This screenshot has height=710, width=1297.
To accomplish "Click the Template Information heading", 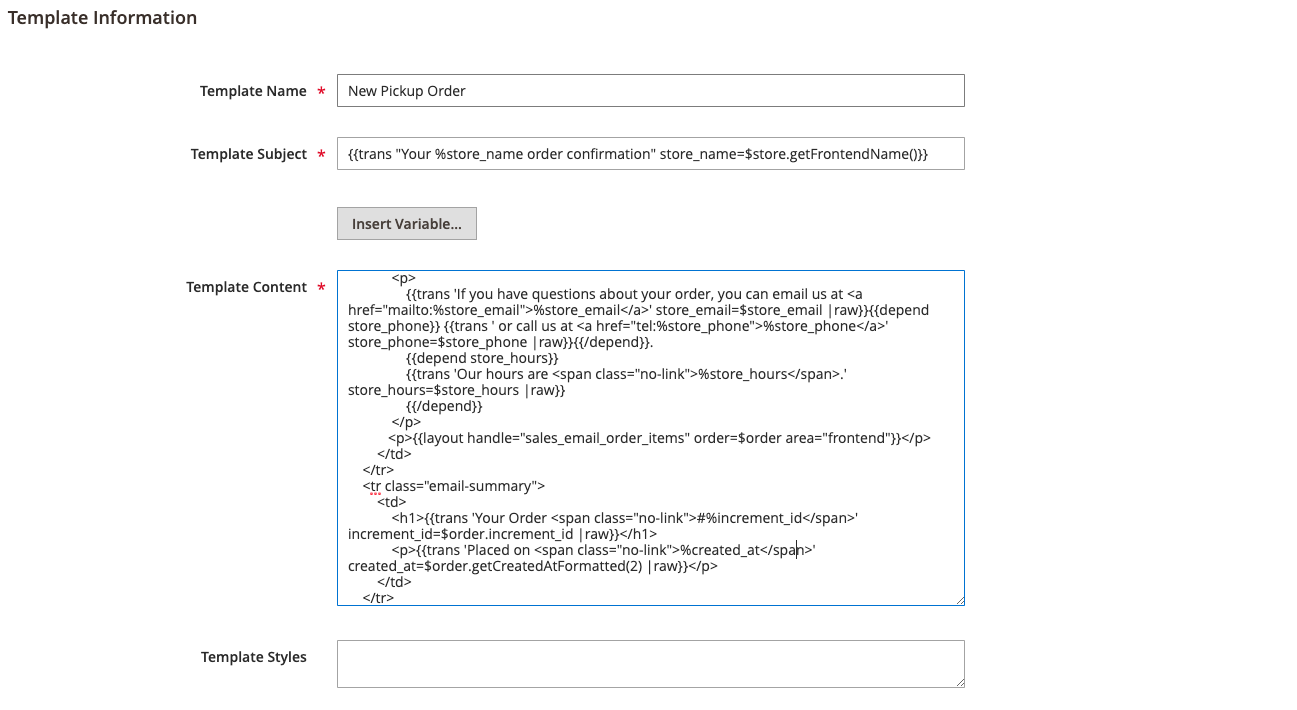I will click(103, 18).
